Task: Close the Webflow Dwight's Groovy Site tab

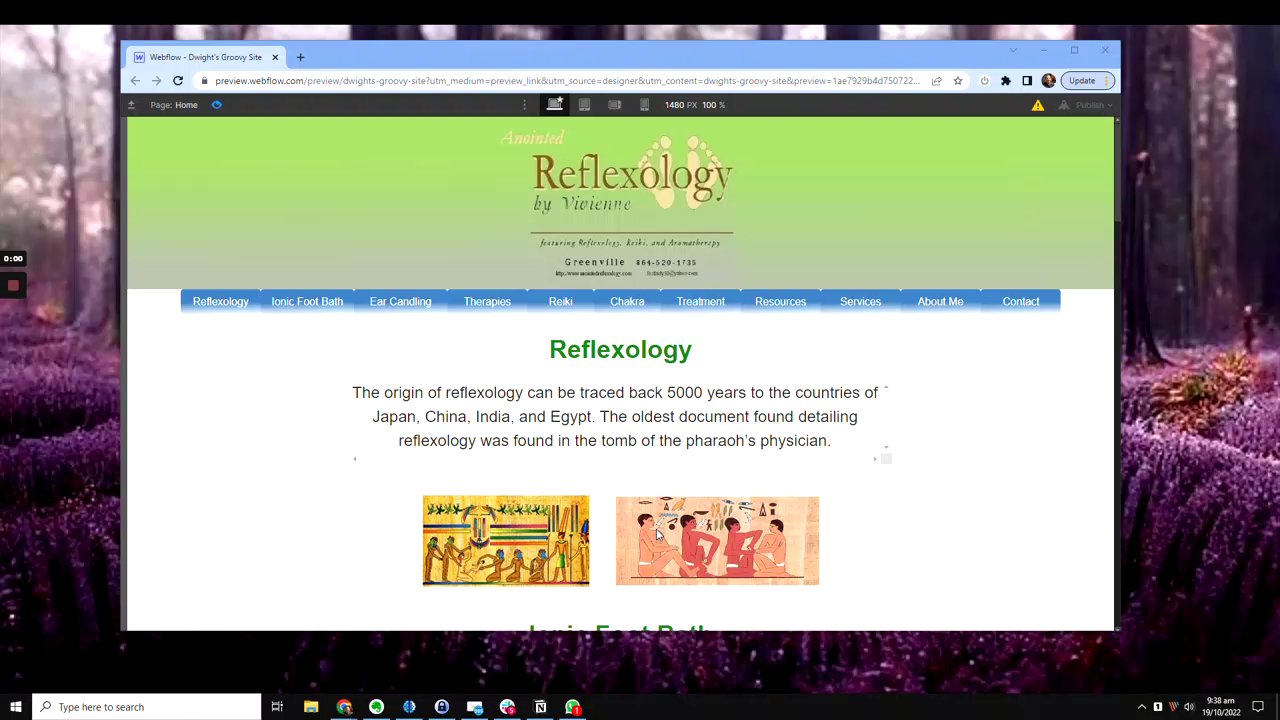Action: point(275,57)
